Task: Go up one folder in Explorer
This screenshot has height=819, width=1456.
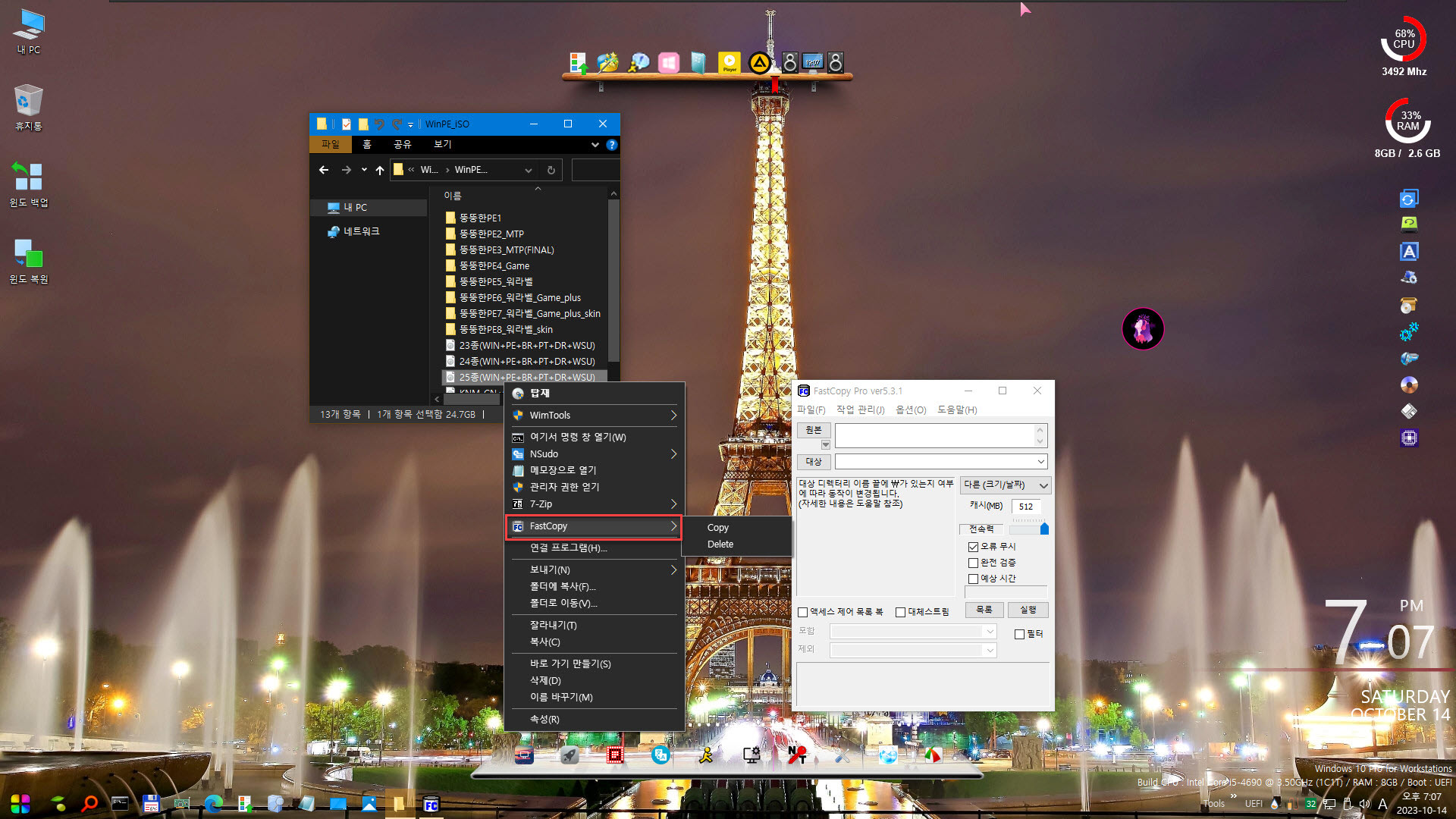Action: 380,170
